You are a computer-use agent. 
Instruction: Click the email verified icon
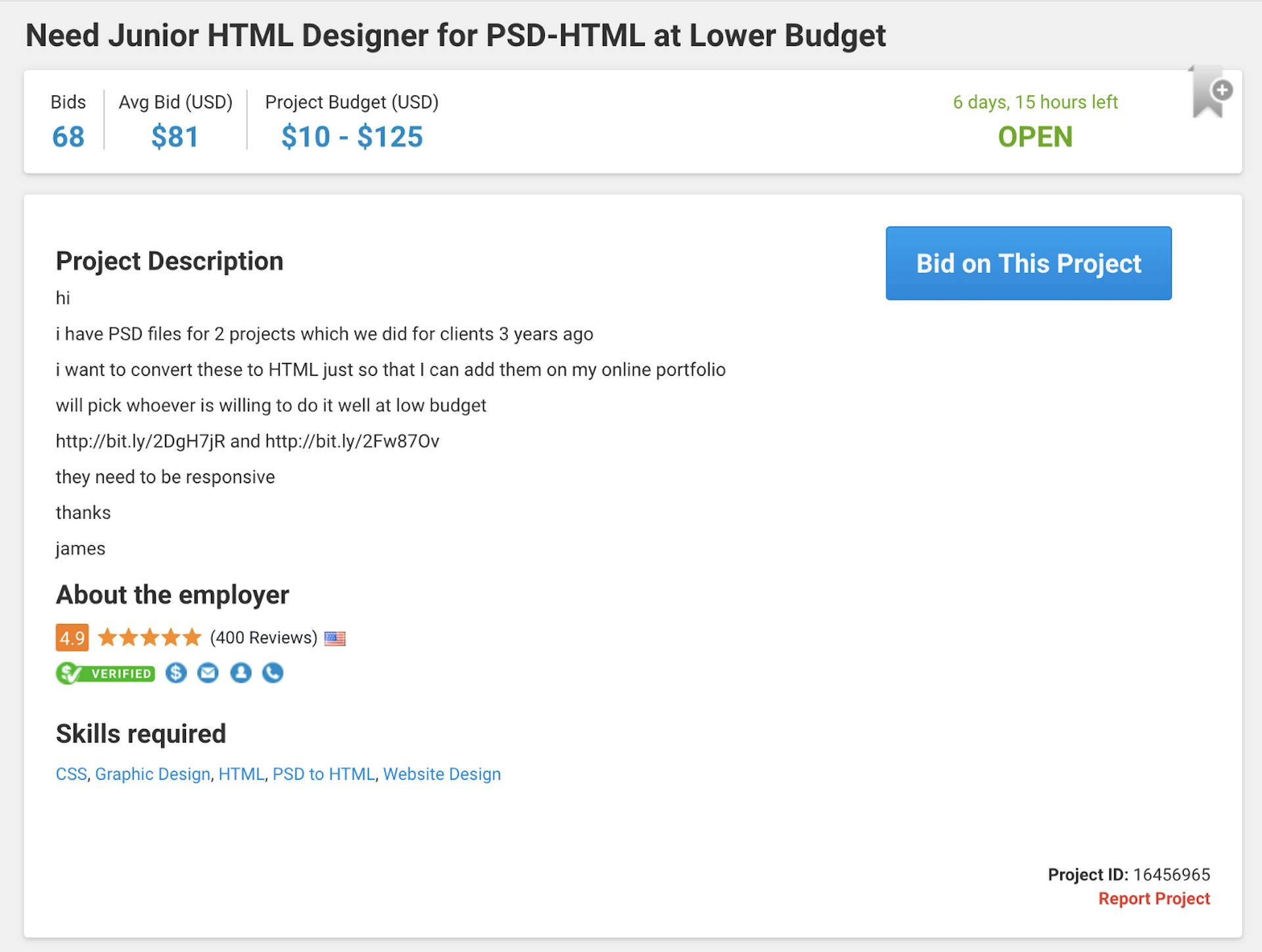(x=208, y=673)
